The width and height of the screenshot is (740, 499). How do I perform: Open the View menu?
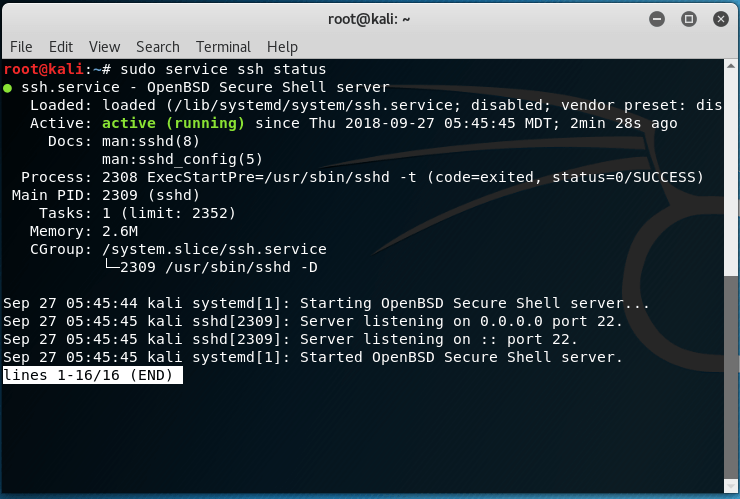click(104, 47)
